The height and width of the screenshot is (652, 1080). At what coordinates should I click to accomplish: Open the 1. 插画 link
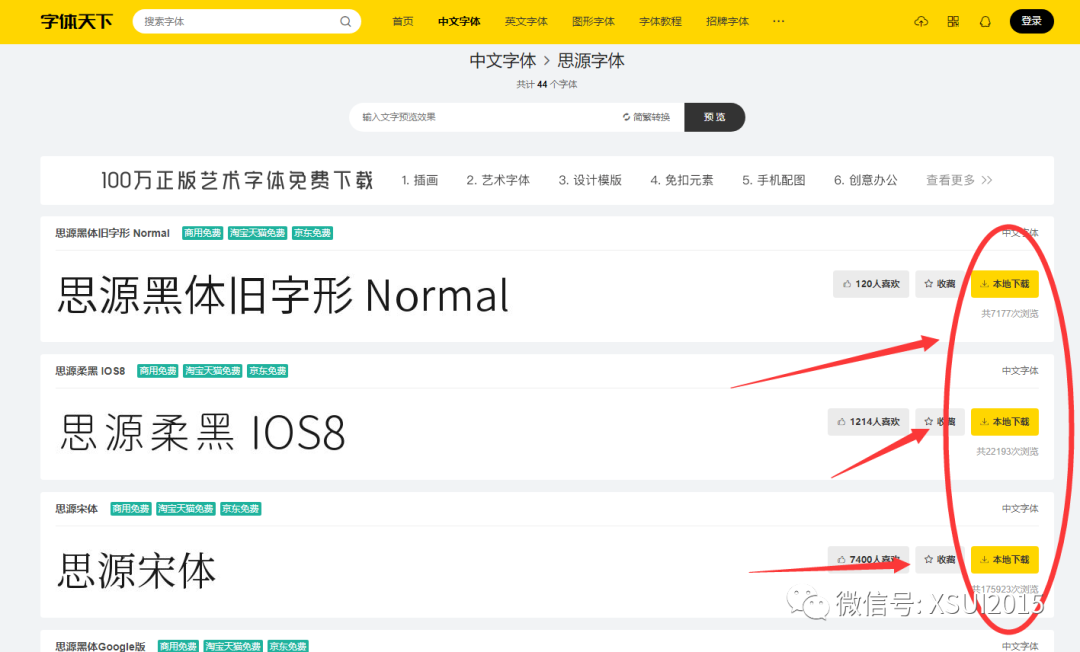419,180
